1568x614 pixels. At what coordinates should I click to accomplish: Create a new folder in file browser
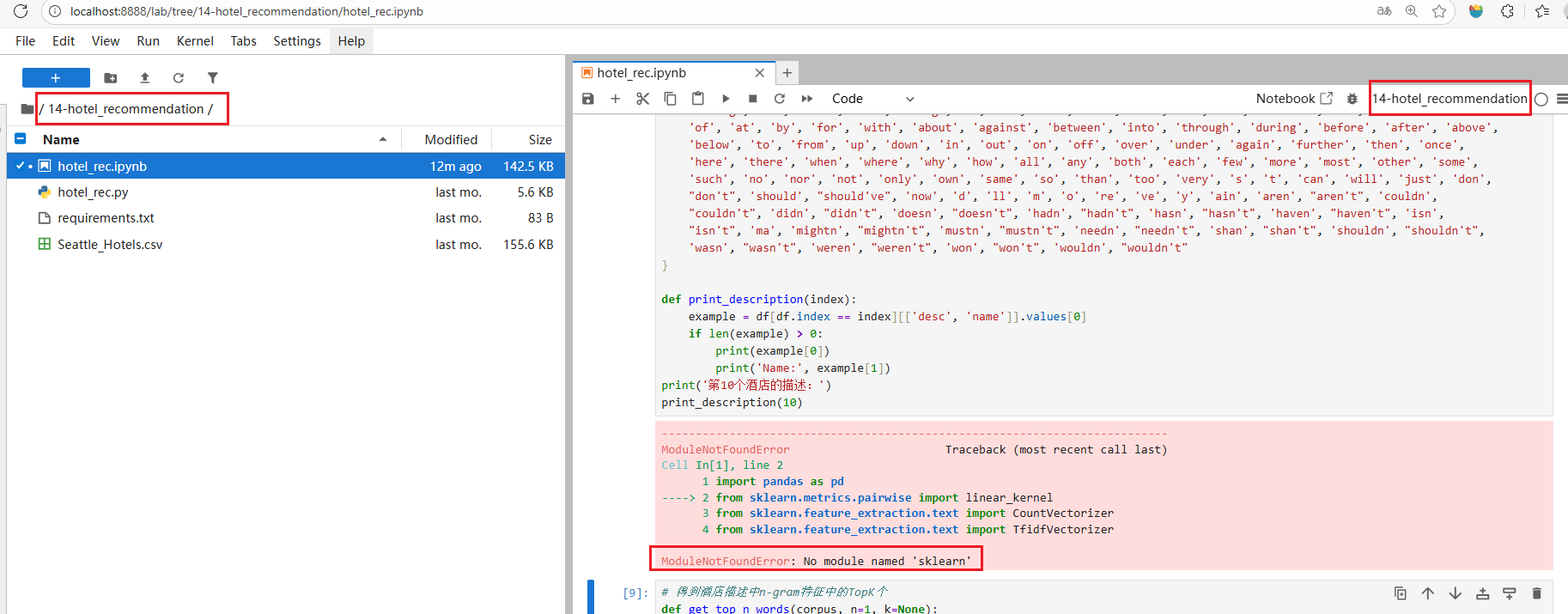click(x=111, y=78)
